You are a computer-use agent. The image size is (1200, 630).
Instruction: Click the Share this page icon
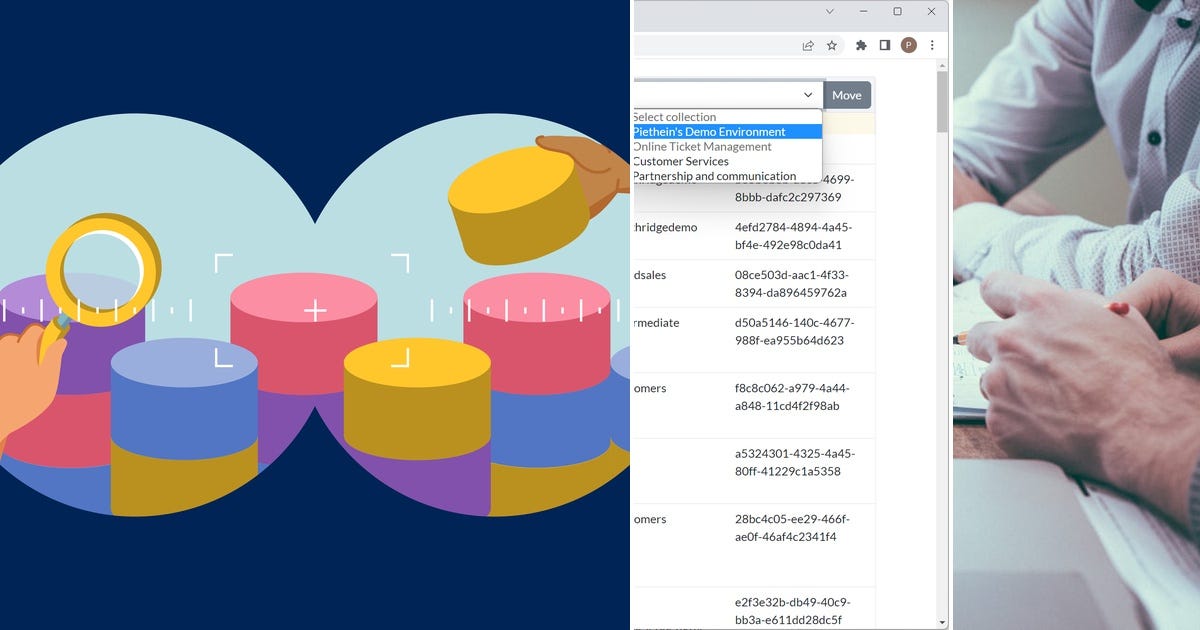point(808,45)
